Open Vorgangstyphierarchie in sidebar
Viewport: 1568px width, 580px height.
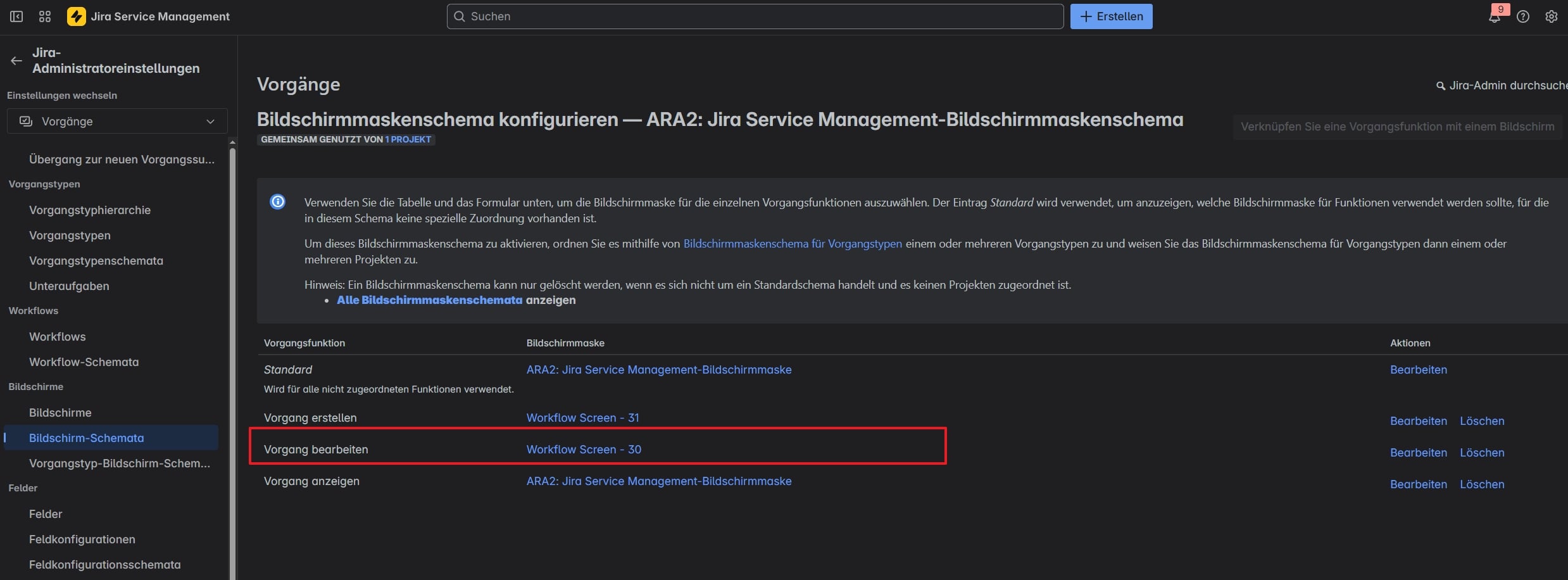[x=90, y=210]
